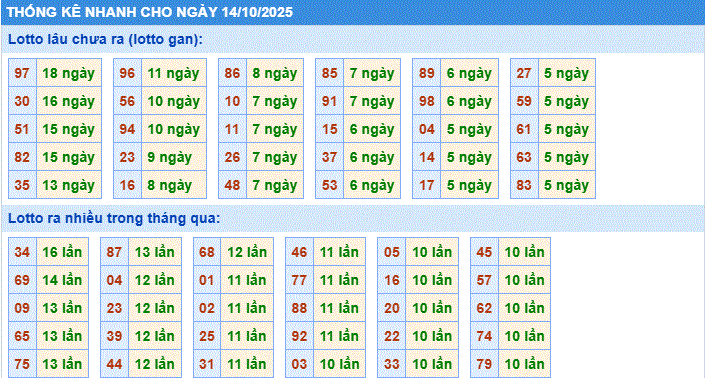Click the '16 ngày' cell
Screen dimensions: 705x378
pos(69,101)
